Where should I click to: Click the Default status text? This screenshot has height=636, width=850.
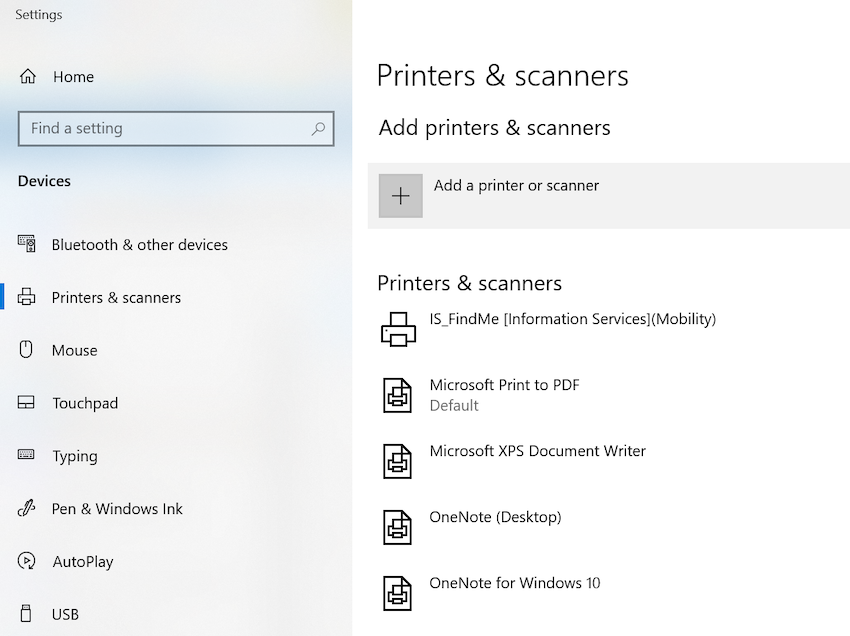tap(454, 406)
